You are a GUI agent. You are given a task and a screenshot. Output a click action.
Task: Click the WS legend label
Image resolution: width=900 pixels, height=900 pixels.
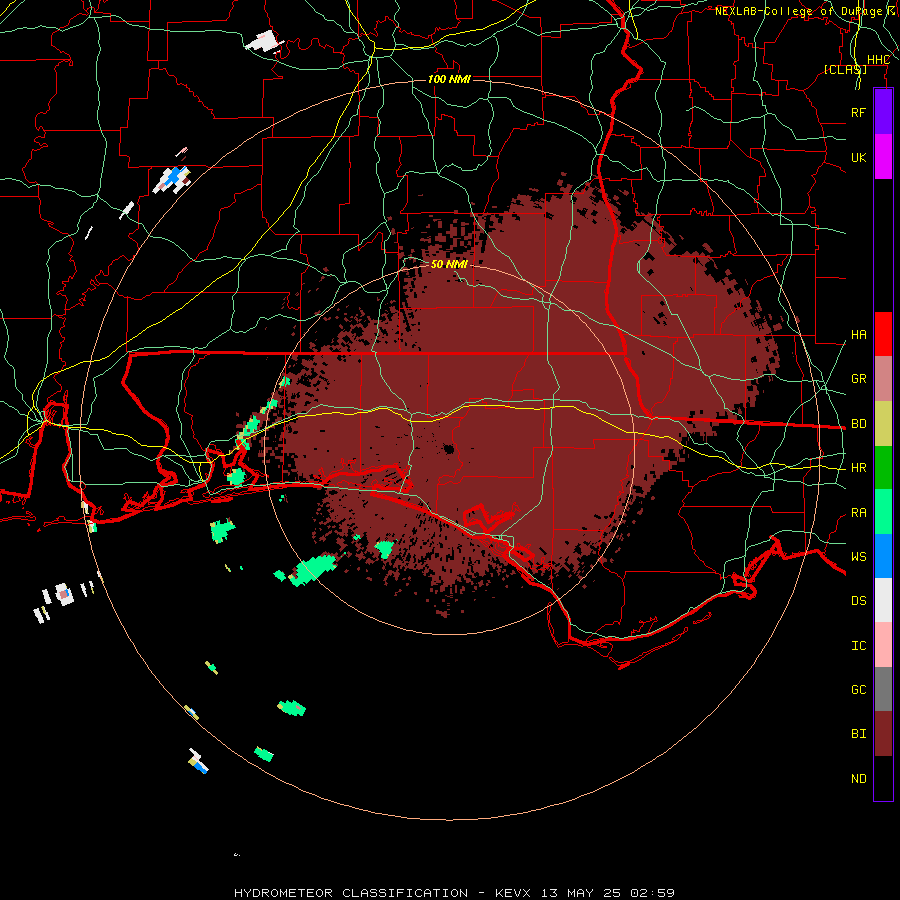(858, 557)
